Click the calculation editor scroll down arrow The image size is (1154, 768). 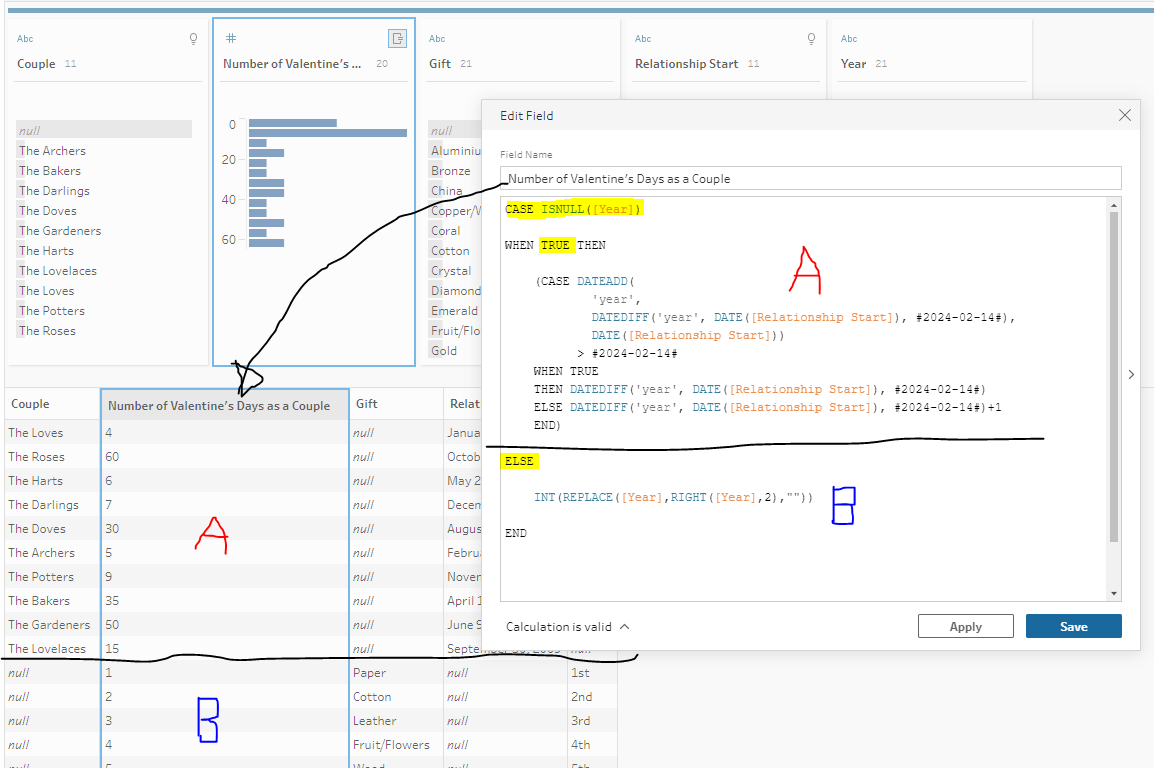pos(1115,593)
